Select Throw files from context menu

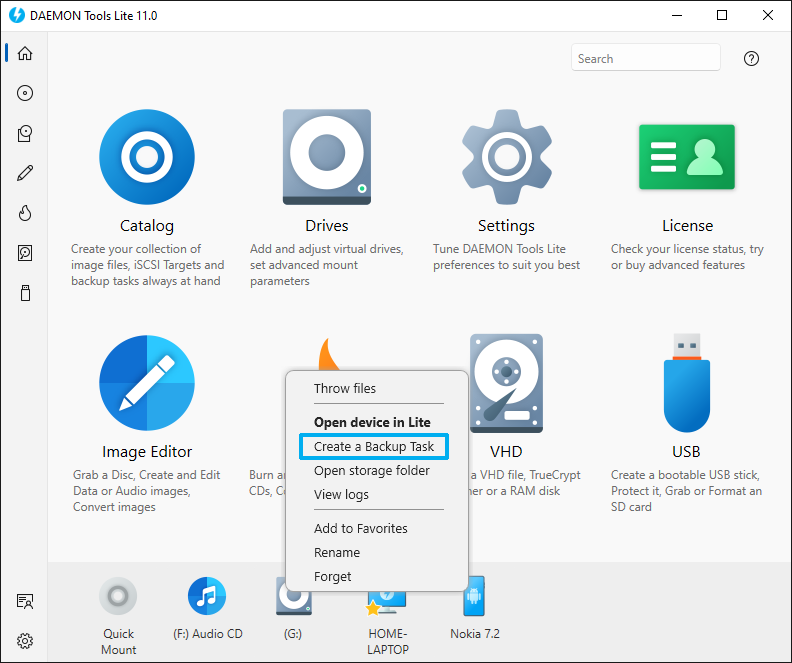[x=345, y=388]
